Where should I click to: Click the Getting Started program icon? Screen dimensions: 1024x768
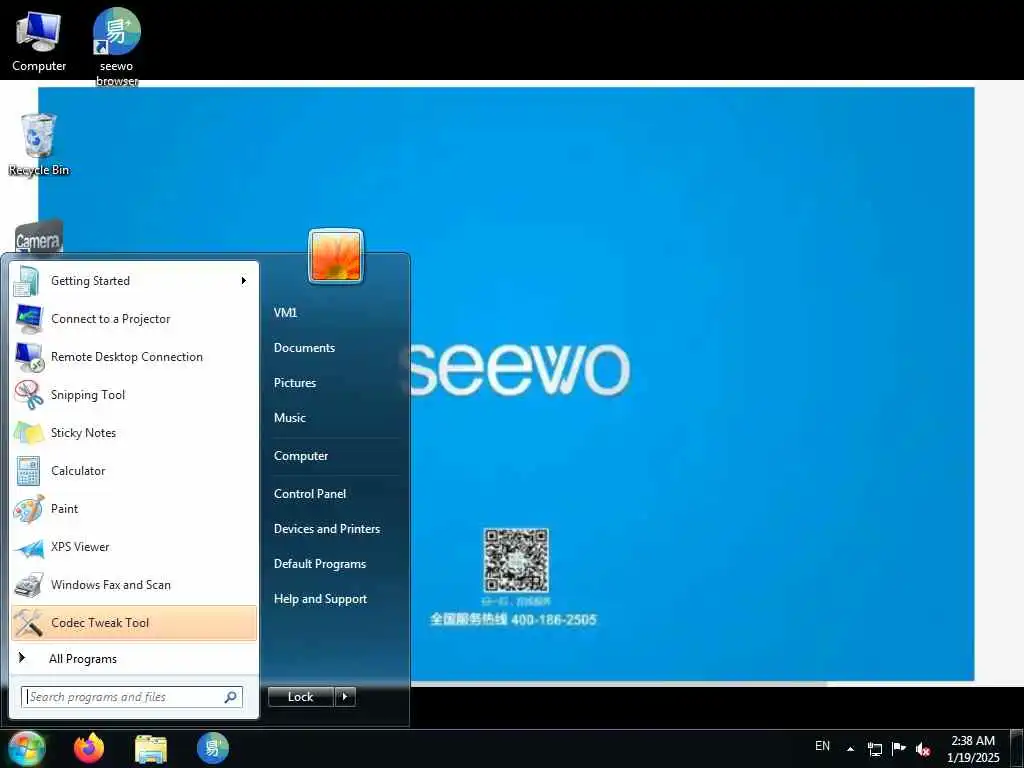pyautogui.click(x=27, y=281)
